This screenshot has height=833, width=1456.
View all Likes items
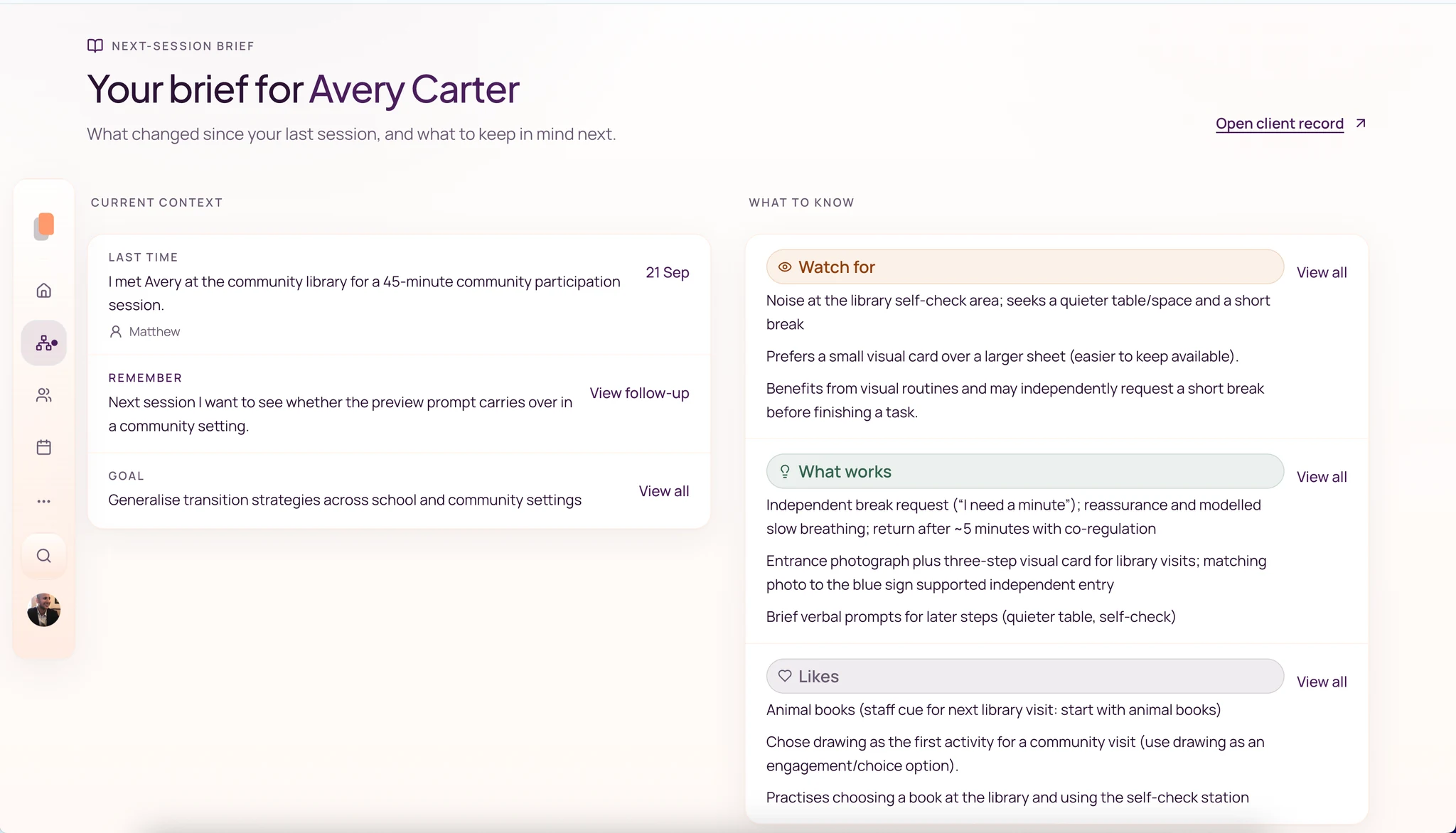(x=1322, y=682)
